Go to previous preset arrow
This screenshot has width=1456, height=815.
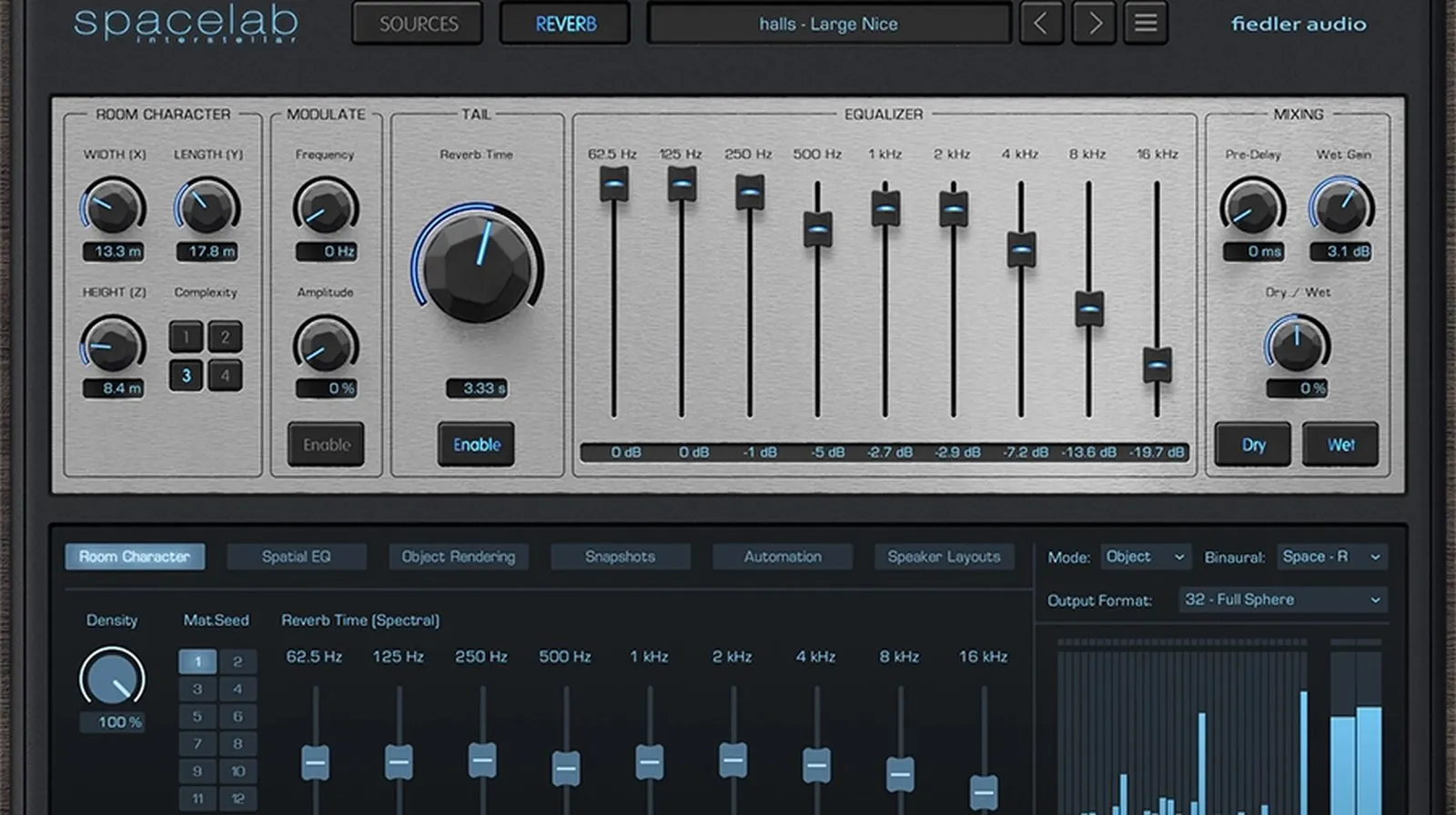tap(1040, 23)
